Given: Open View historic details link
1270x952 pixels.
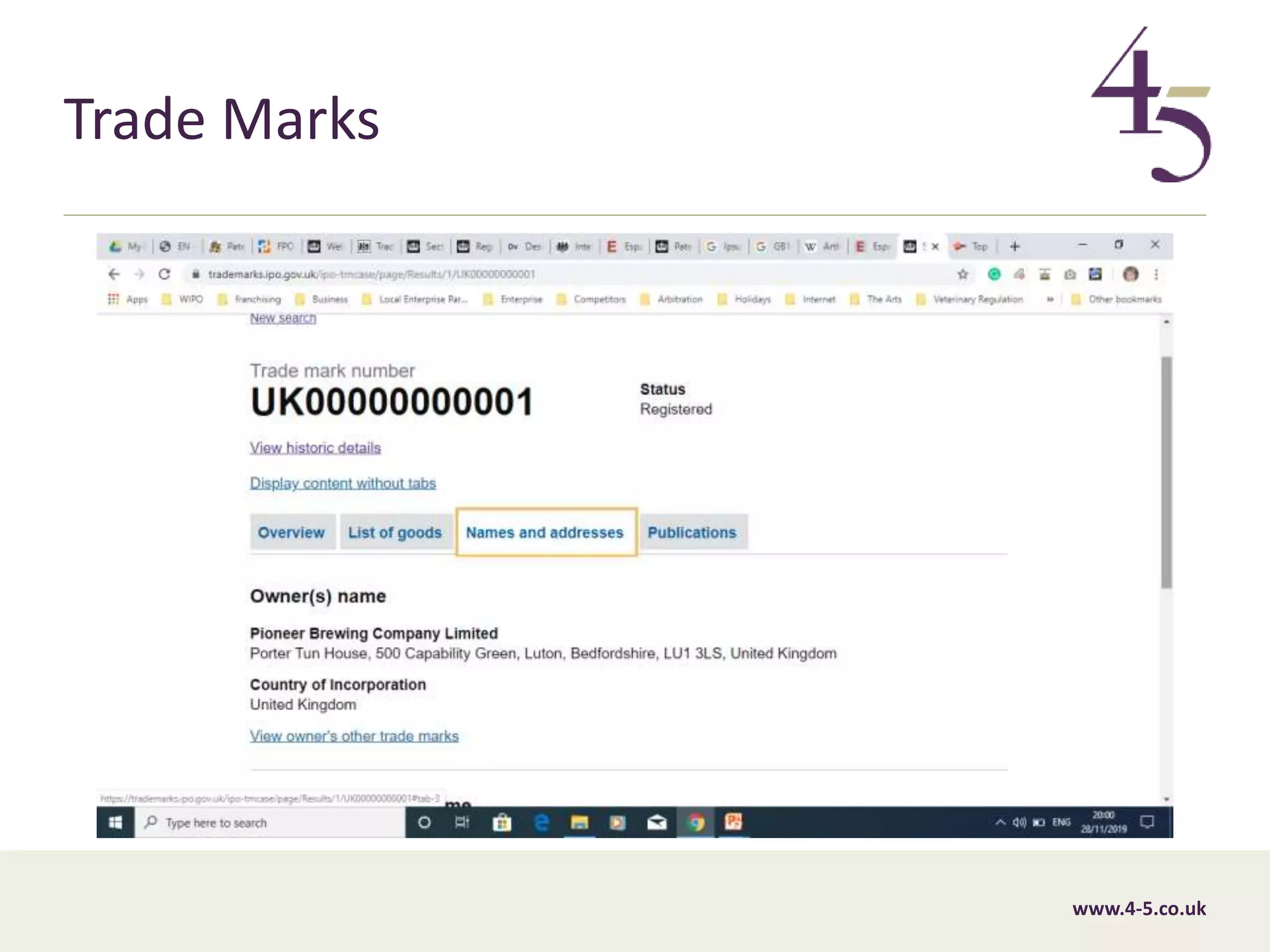Looking at the screenshot, I should click(315, 448).
